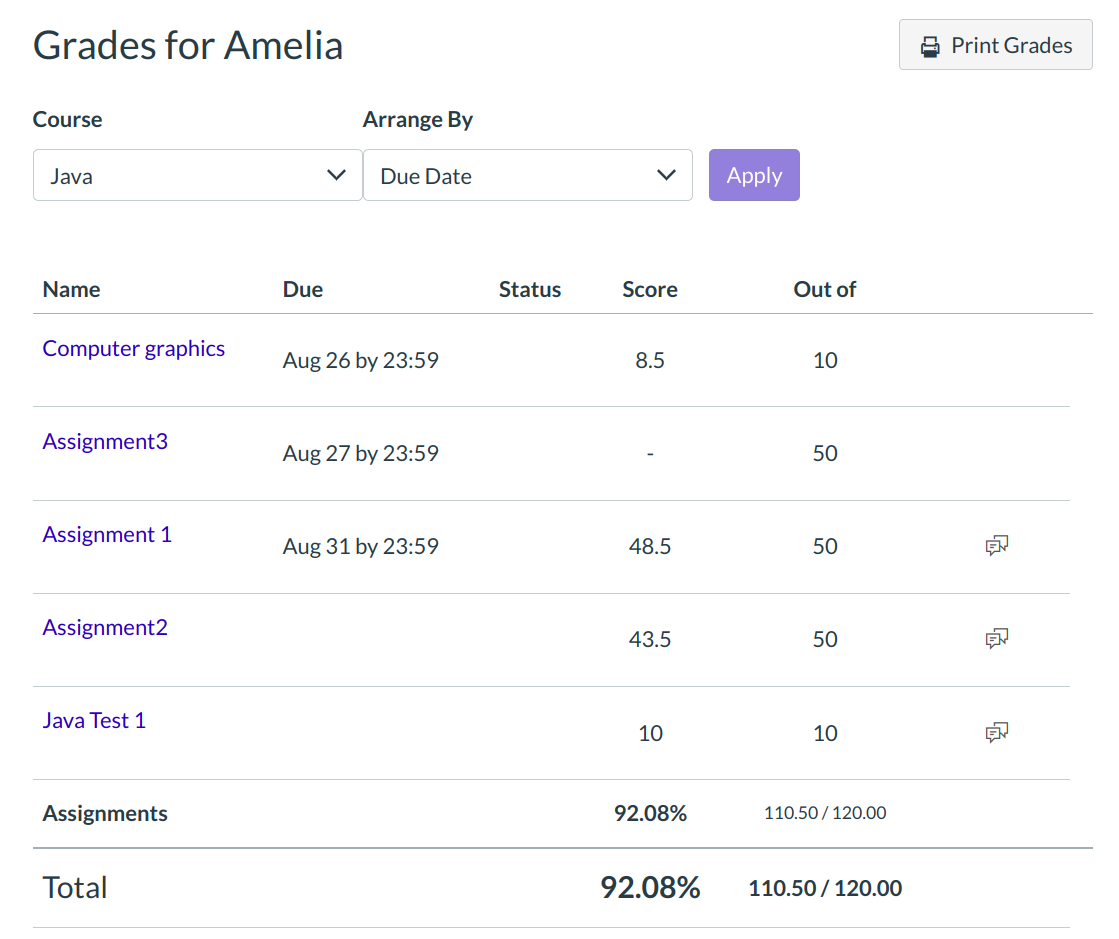Screen dimensions: 1119x939
Task: Open comments icon for Assignment 1
Action: click(996, 545)
